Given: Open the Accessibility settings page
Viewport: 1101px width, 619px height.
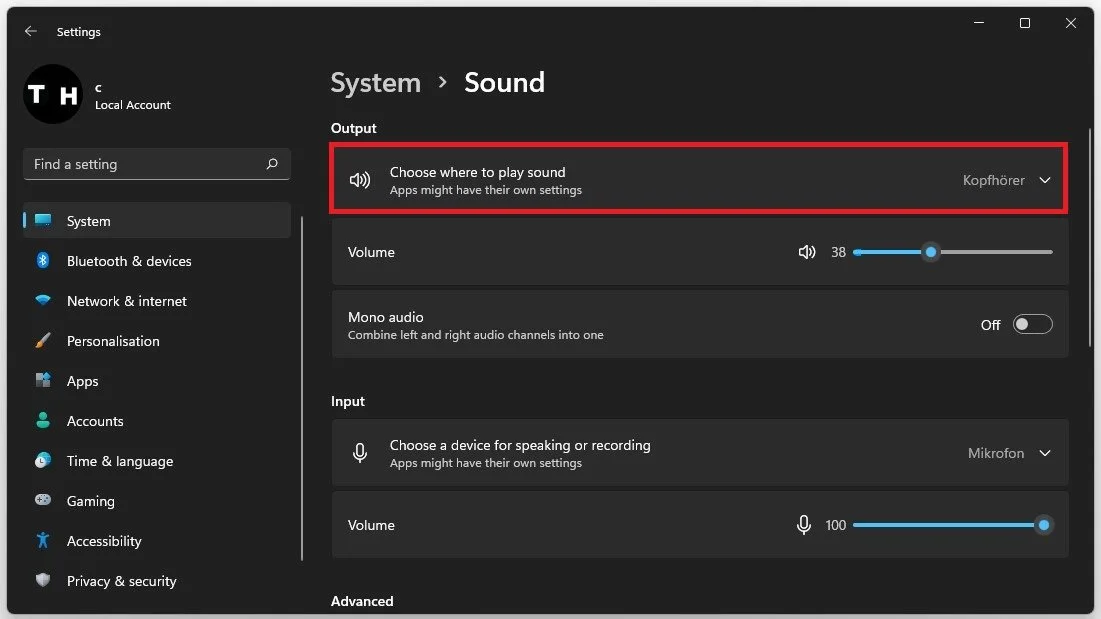Looking at the screenshot, I should [104, 541].
